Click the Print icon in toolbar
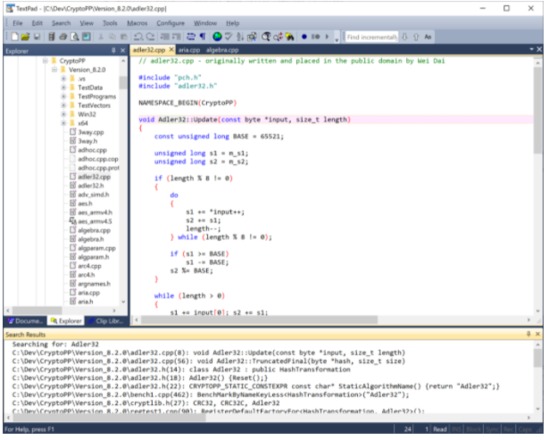 point(63,36)
